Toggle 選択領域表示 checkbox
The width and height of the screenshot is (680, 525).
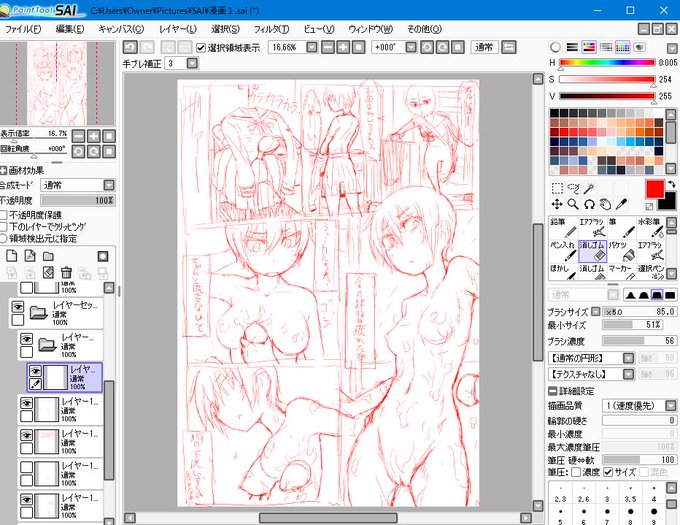[201, 48]
